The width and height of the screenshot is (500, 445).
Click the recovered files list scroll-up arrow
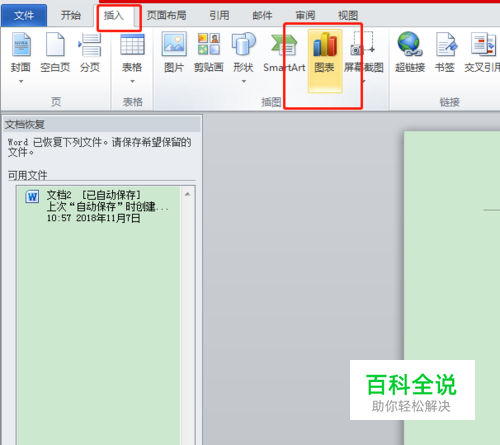[x=188, y=194]
